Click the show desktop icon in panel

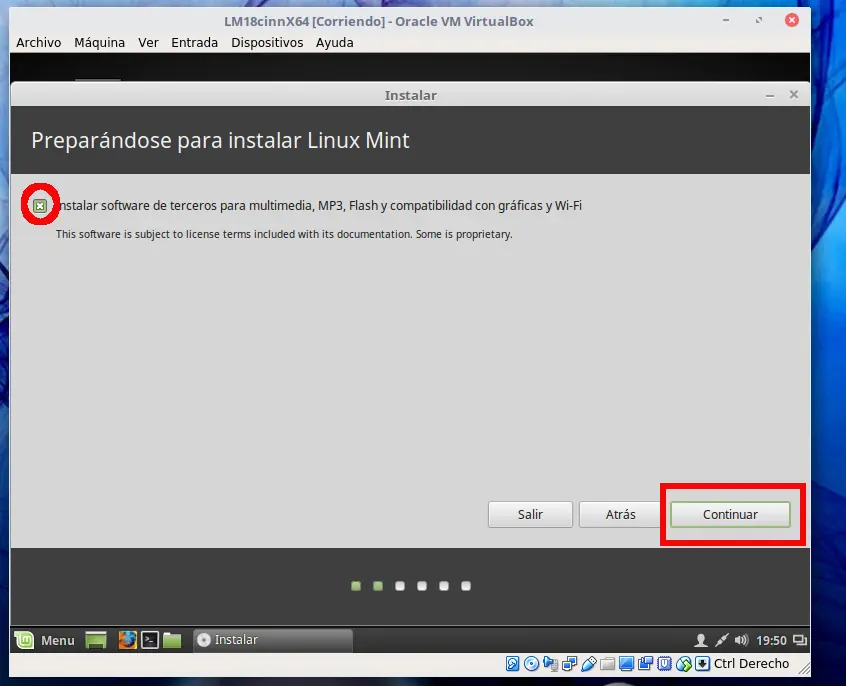tap(96, 640)
